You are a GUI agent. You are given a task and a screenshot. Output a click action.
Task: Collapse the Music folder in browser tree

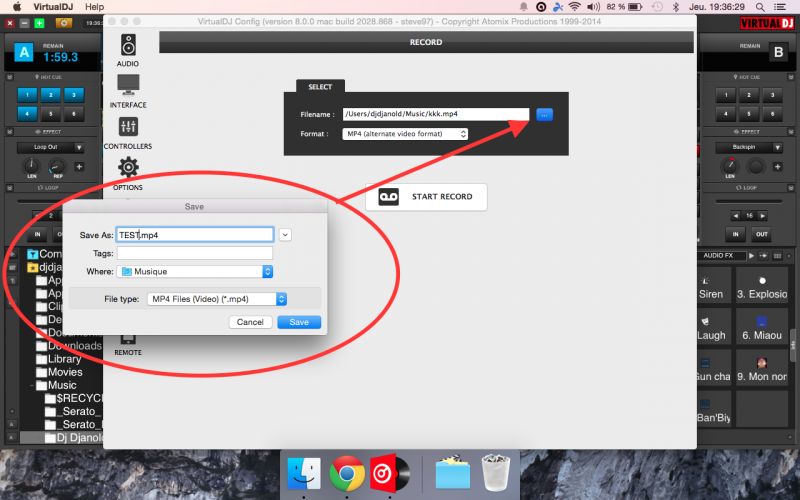tap(31, 385)
